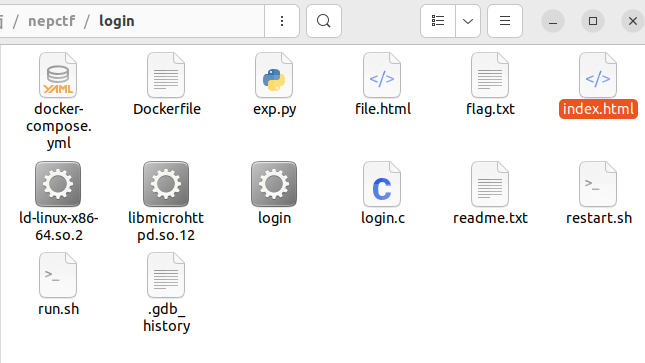This screenshot has height=363, width=645.
Task: Select the readme.txt file
Action: (x=490, y=184)
